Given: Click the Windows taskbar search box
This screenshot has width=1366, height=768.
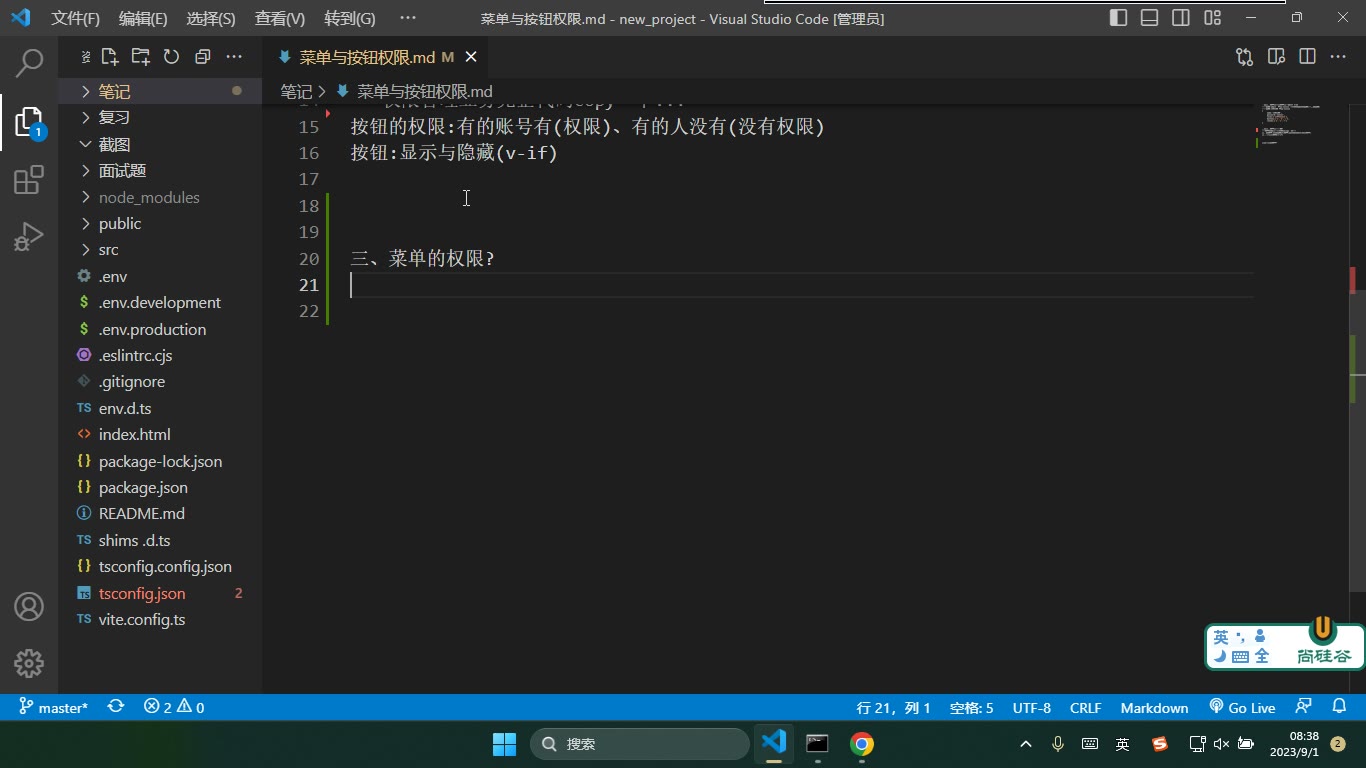Looking at the screenshot, I should (x=640, y=743).
